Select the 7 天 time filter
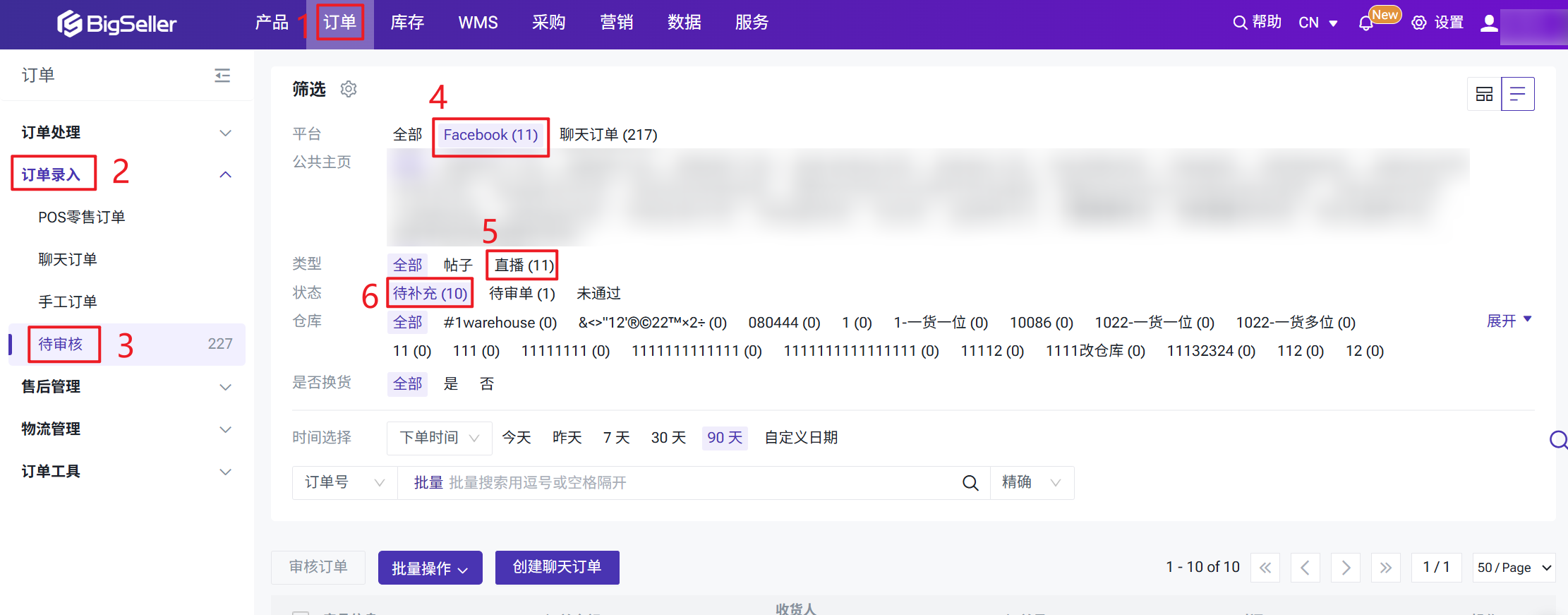Viewport: 1568px width, 615px height. [x=616, y=438]
